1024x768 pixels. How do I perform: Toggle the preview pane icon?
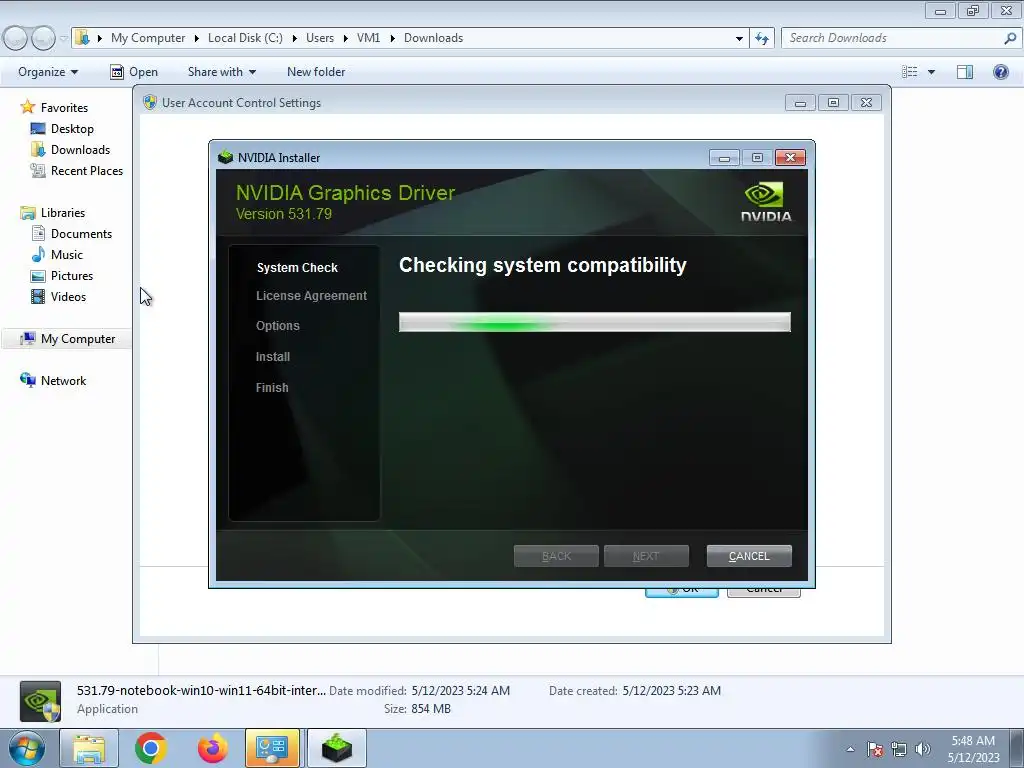965,72
